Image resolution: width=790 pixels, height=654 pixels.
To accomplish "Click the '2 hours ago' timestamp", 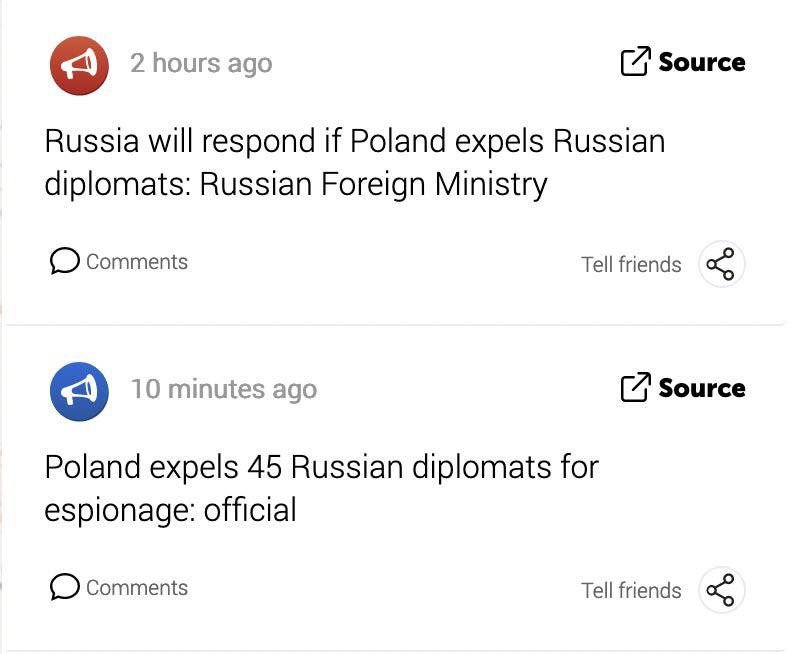I will tap(201, 63).
